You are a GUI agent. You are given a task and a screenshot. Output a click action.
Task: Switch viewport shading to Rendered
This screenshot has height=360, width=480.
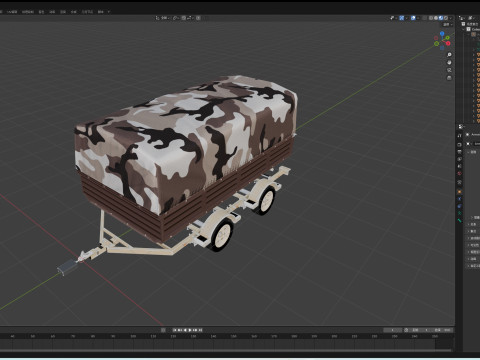[446, 18]
